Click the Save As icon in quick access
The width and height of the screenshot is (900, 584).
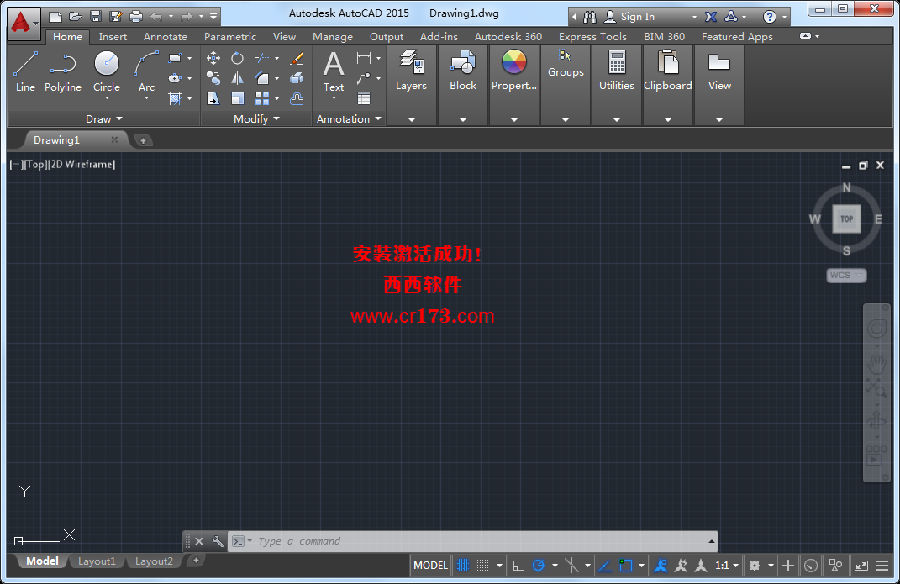pos(116,17)
